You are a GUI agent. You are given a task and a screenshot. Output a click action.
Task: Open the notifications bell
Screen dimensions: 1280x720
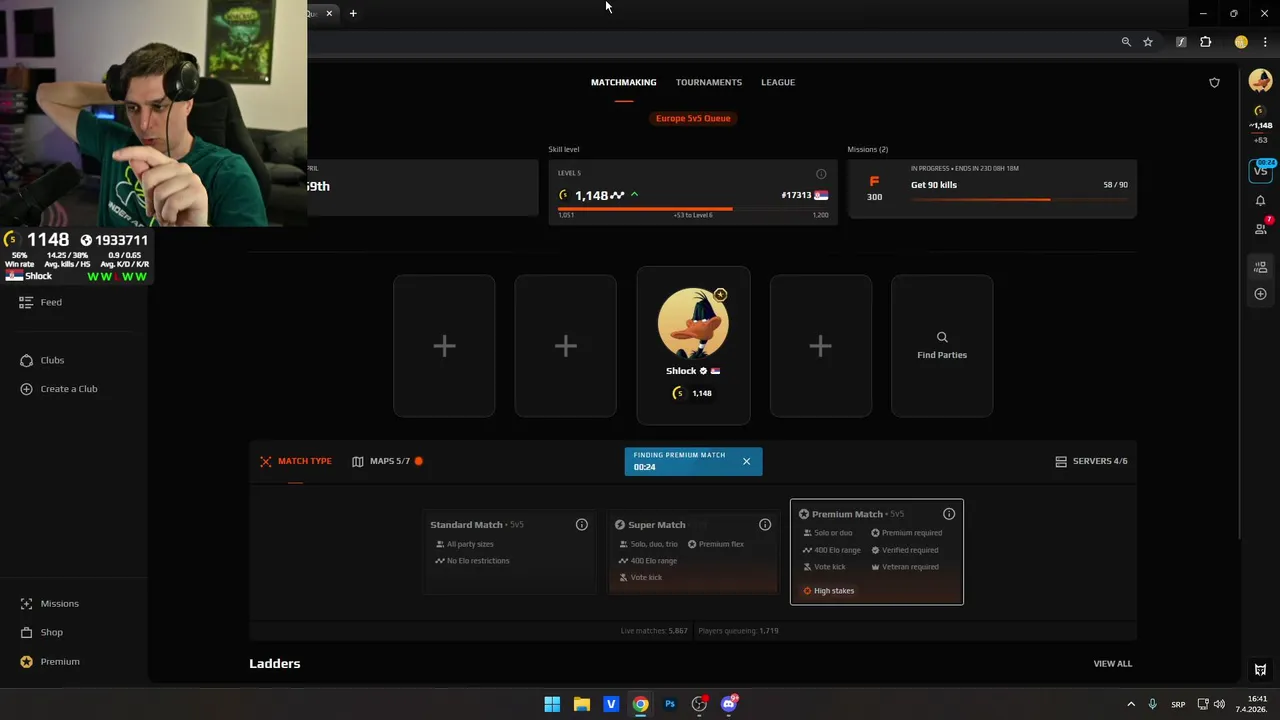pyautogui.click(x=1260, y=200)
